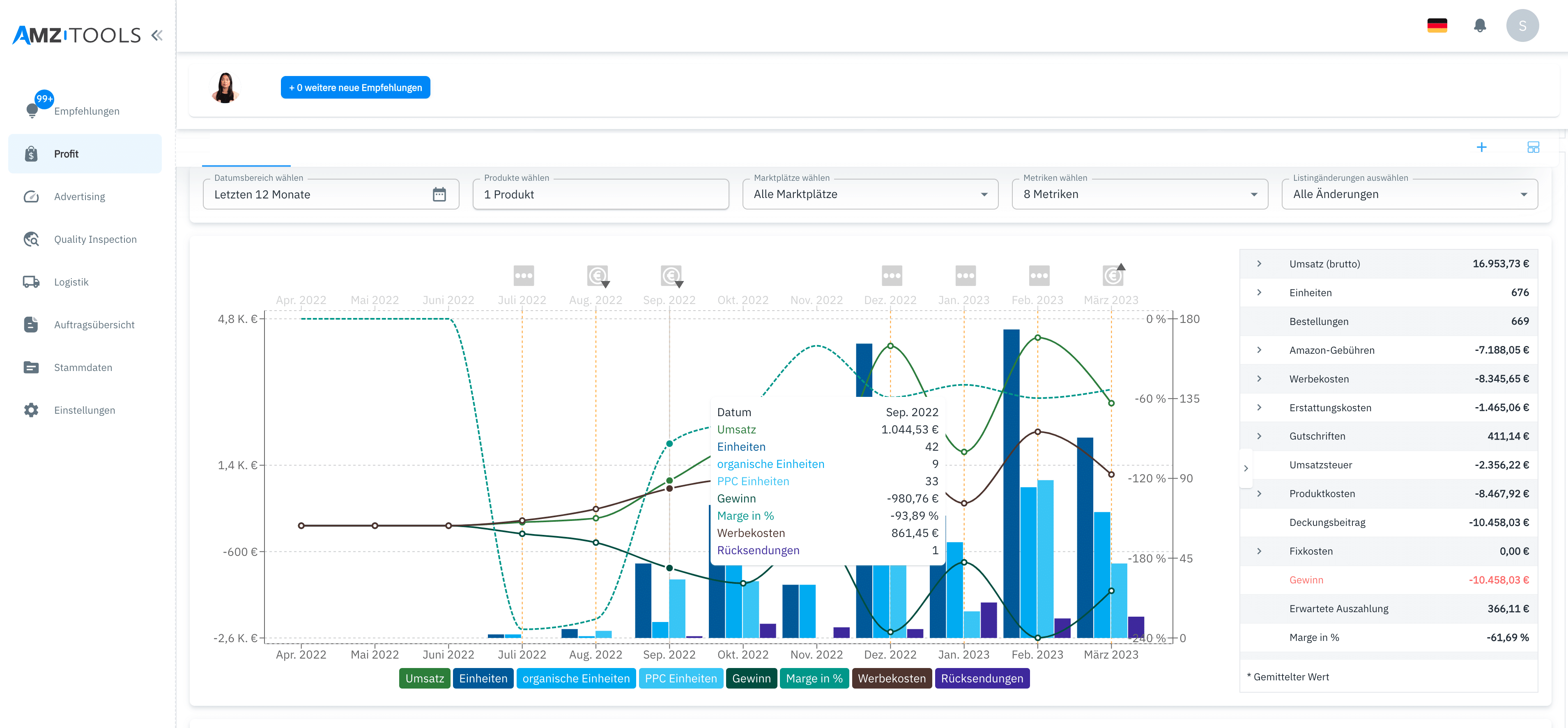Open Marktplätze wählen dropdown

(x=870, y=194)
